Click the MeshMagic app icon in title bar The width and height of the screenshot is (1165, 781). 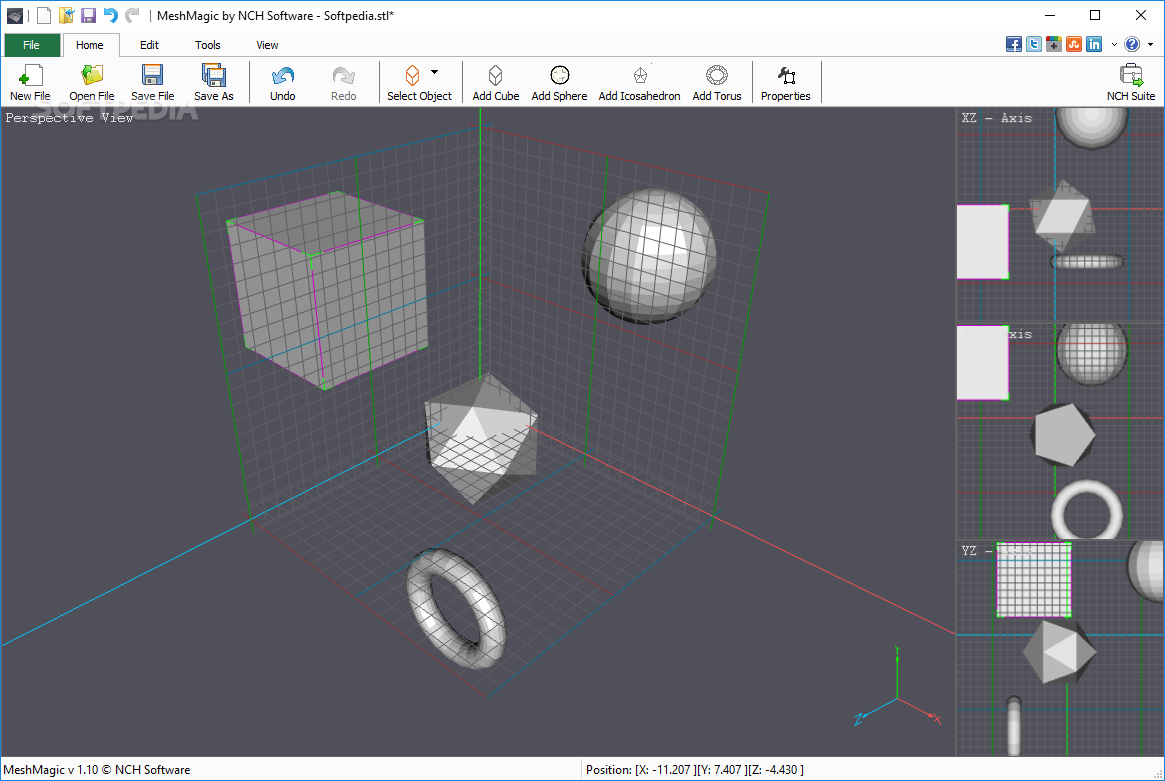(15, 15)
